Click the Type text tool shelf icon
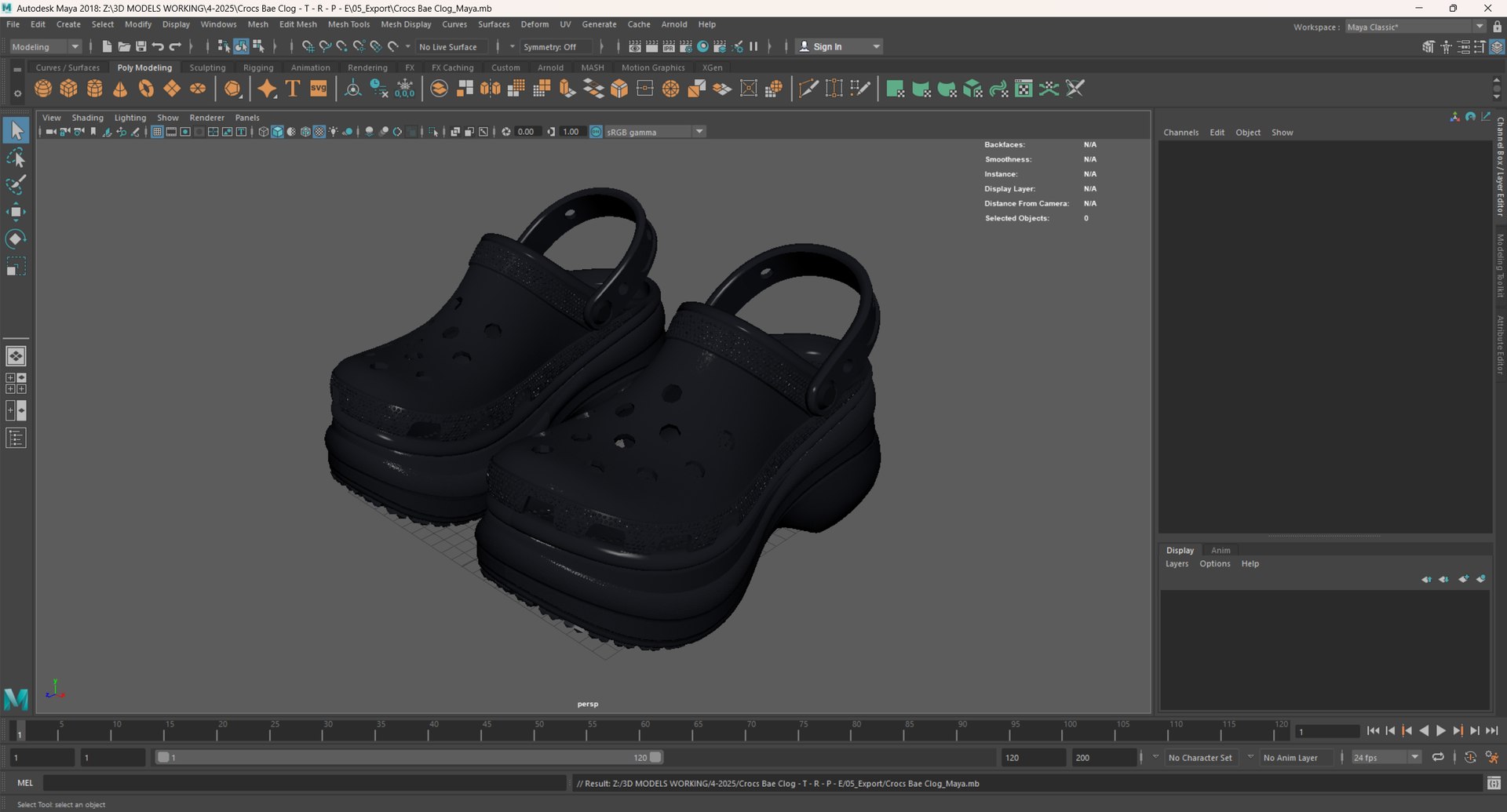Screen dimensions: 1507x812 293,89
